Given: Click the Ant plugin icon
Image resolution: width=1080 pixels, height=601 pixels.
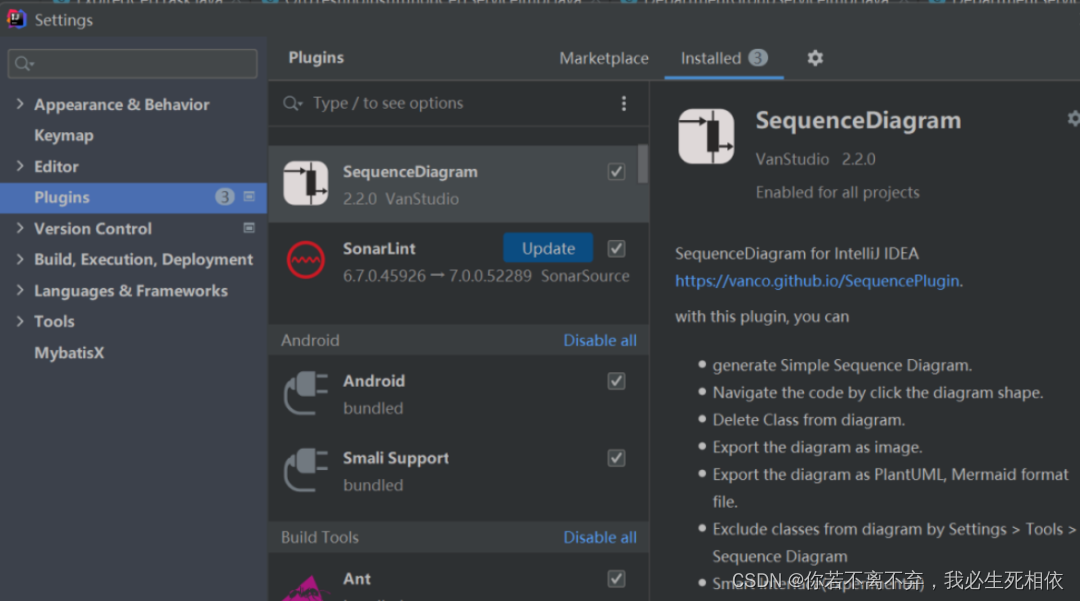Looking at the screenshot, I should click(x=306, y=585).
